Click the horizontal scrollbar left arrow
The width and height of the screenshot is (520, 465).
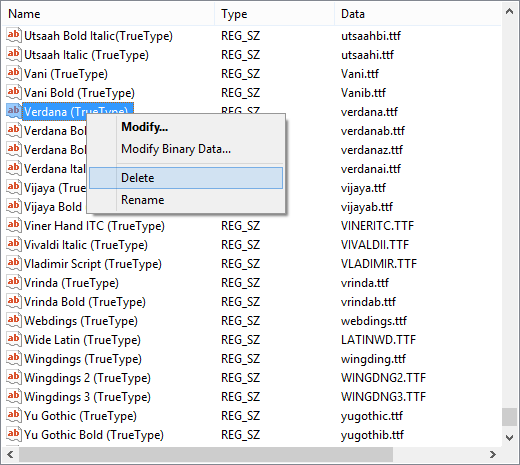[10, 454]
